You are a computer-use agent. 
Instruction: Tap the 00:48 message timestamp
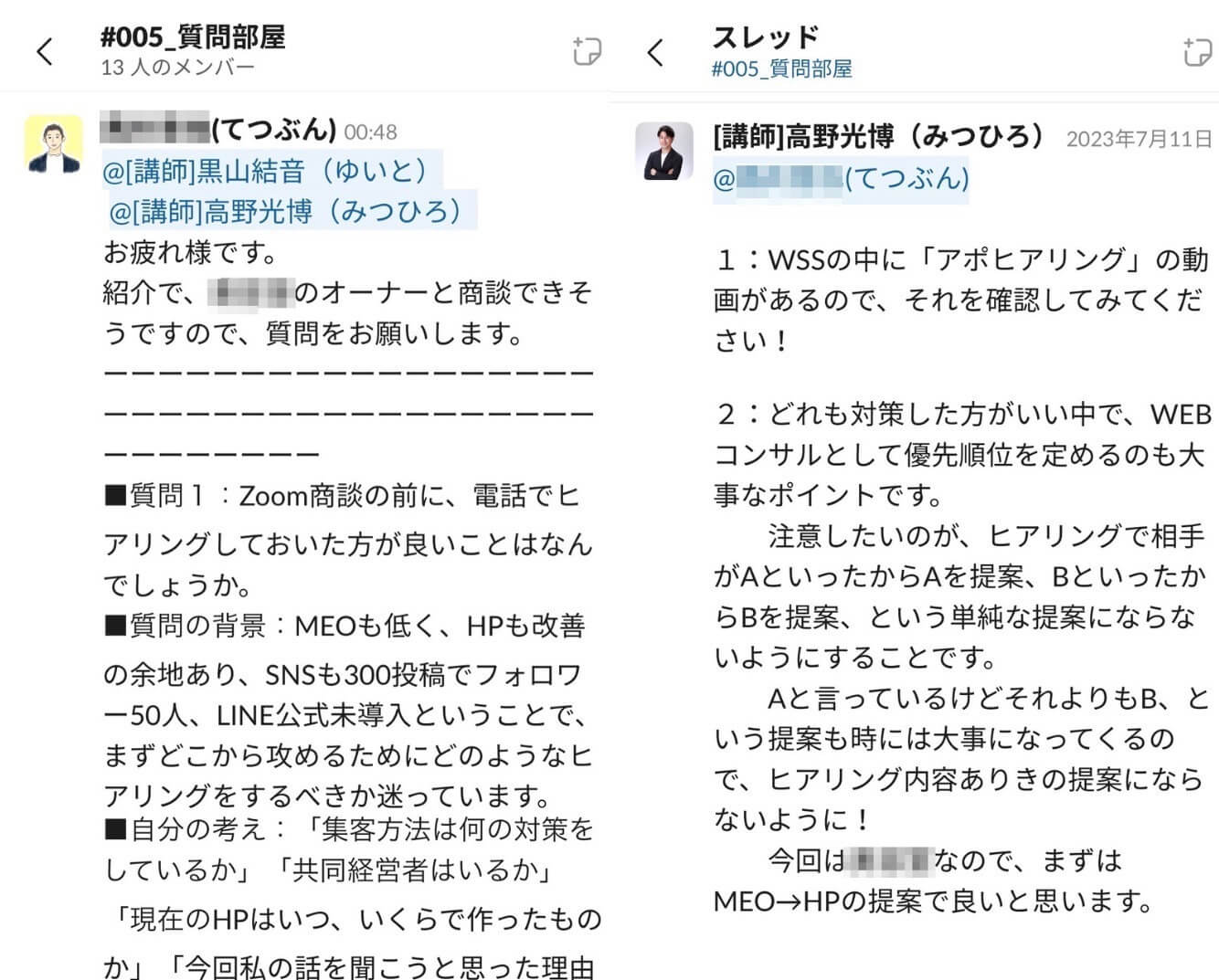[x=370, y=132]
